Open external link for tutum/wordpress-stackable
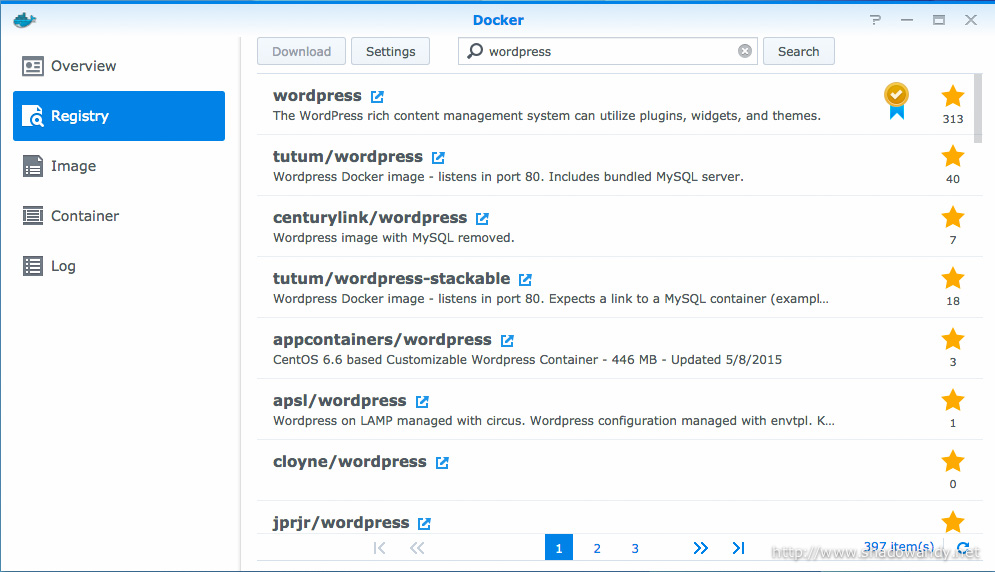This screenshot has height=572, width=995. pyautogui.click(x=525, y=279)
